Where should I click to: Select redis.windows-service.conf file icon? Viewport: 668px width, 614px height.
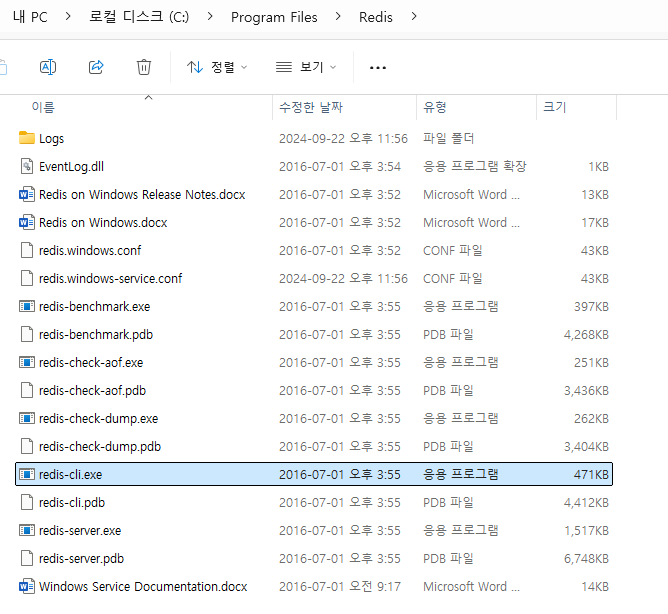(27, 278)
